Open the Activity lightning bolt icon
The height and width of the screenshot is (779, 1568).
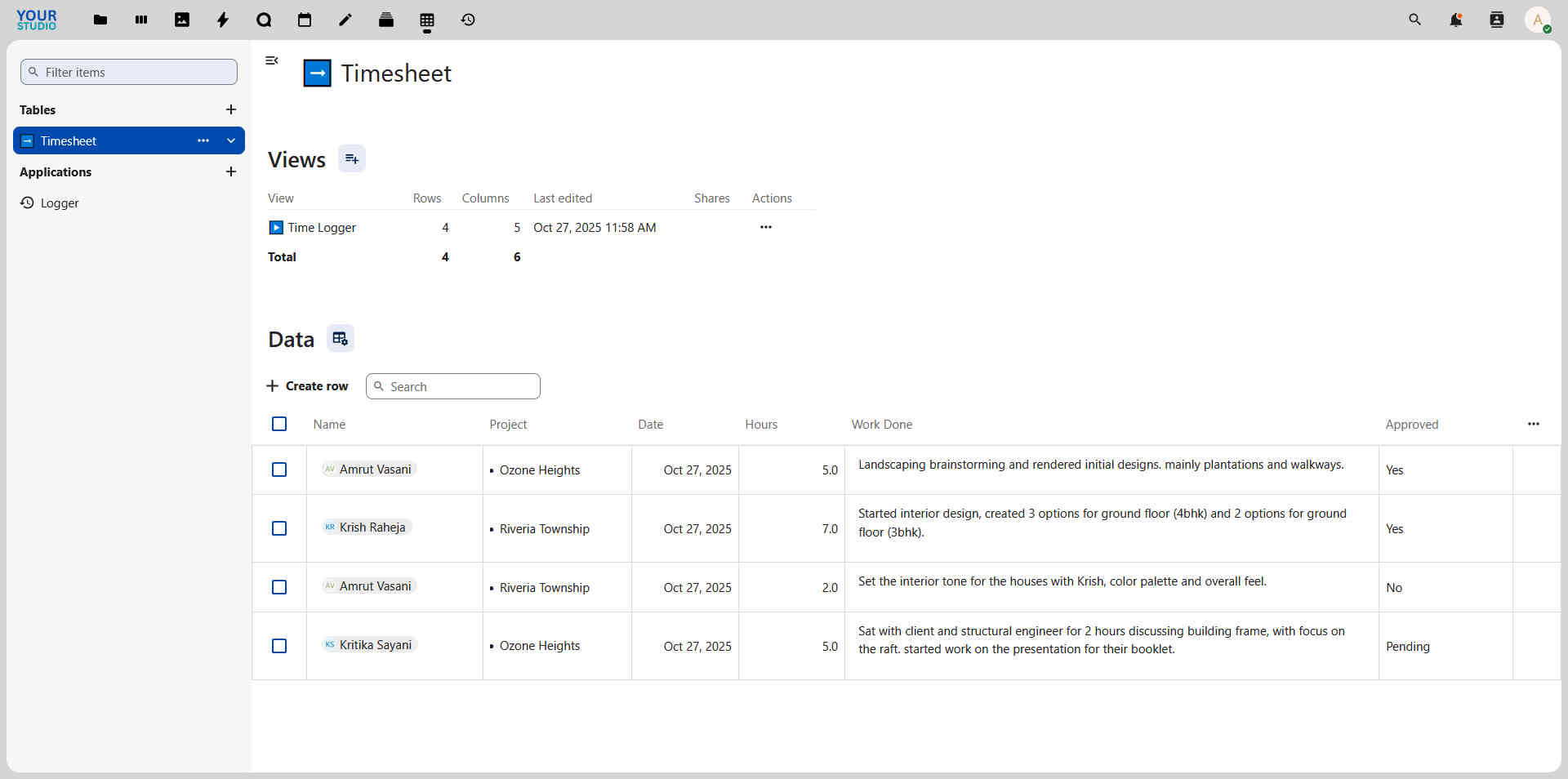coord(223,20)
